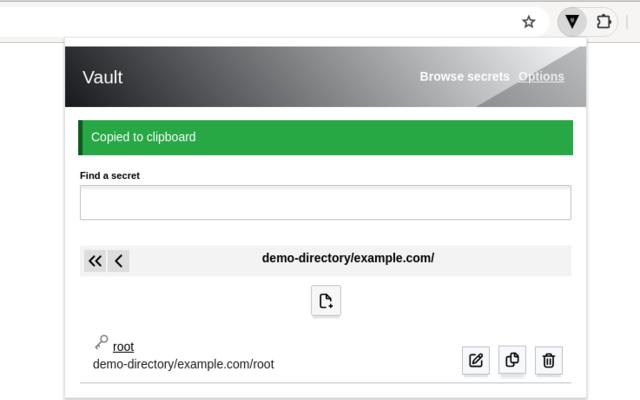Copy the root secret to clipboard
The width and height of the screenshot is (640, 400).
coord(512,360)
